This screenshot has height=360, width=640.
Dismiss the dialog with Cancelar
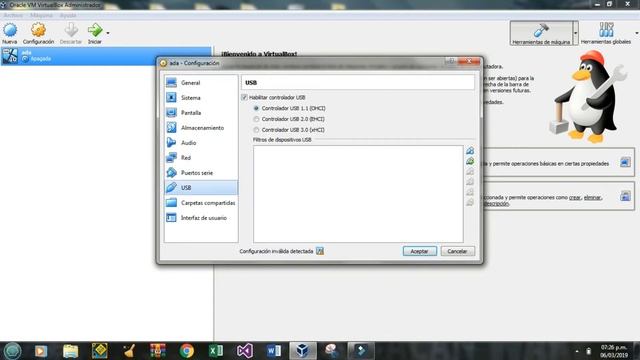[x=457, y=251]
